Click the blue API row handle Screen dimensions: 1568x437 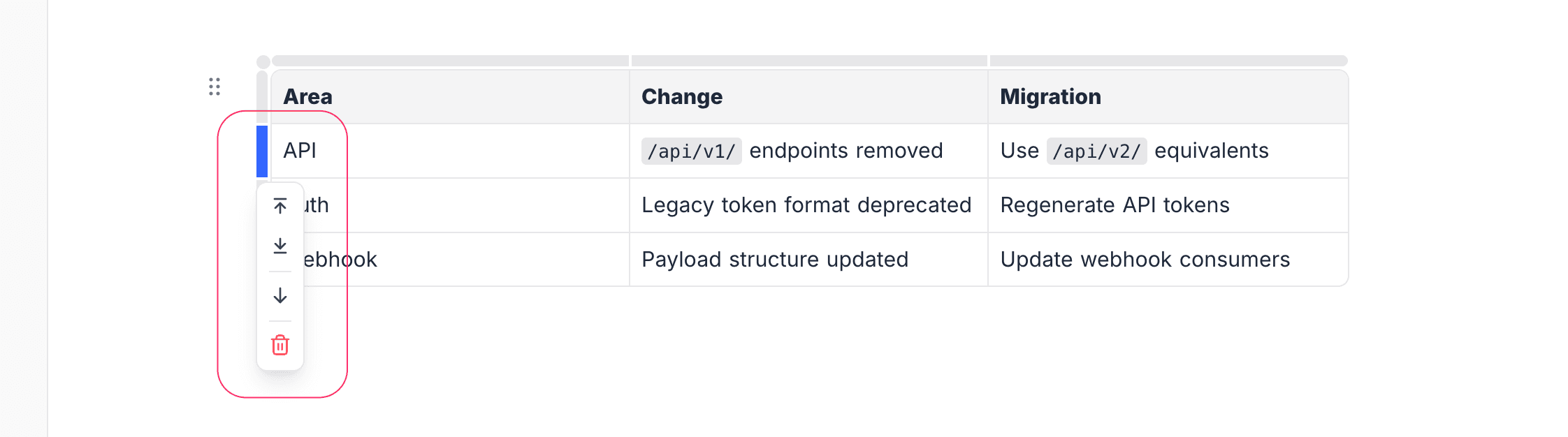(x=262, y=151)
